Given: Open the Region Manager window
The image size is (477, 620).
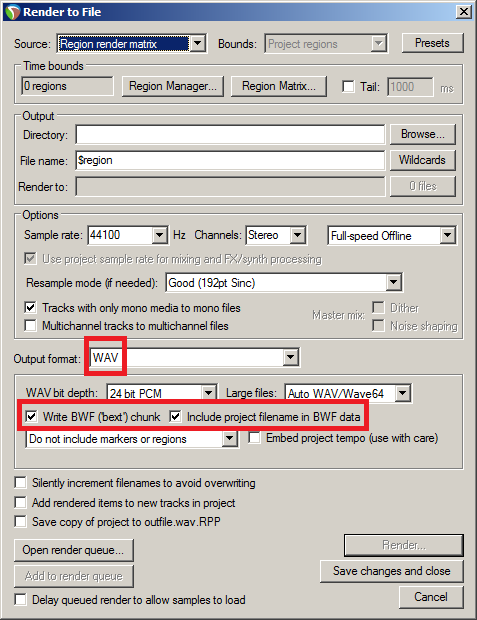Looking at the screenshot, I should pos(173,86).
